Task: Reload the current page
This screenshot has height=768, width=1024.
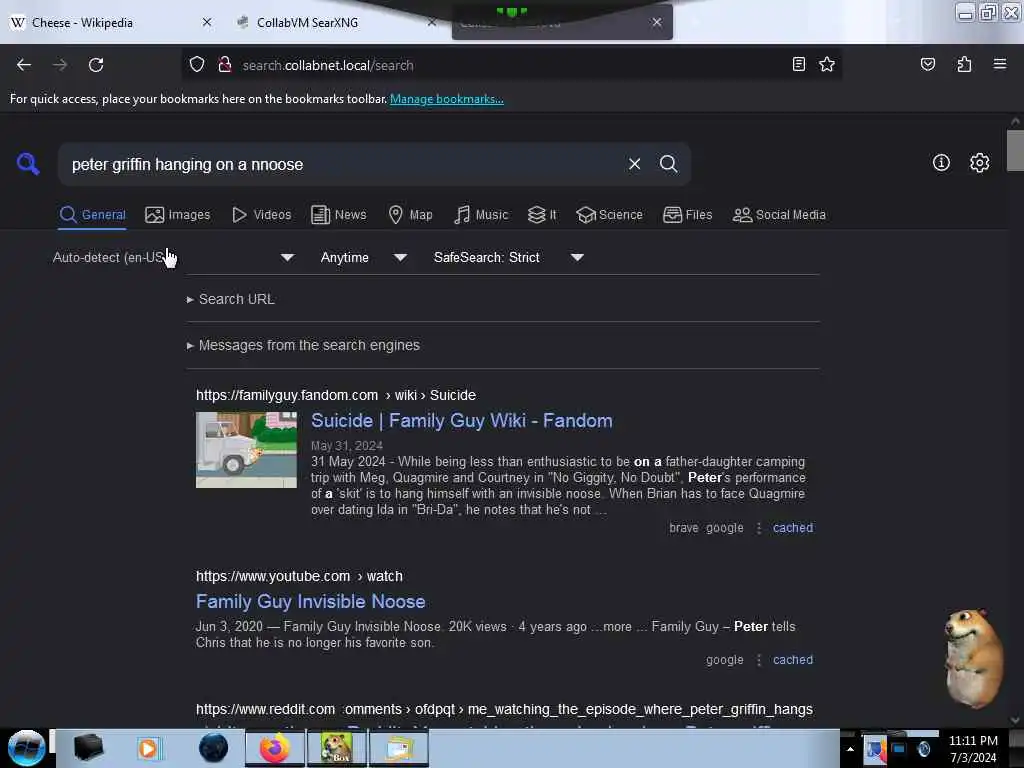Action: [x=96, y=65]
